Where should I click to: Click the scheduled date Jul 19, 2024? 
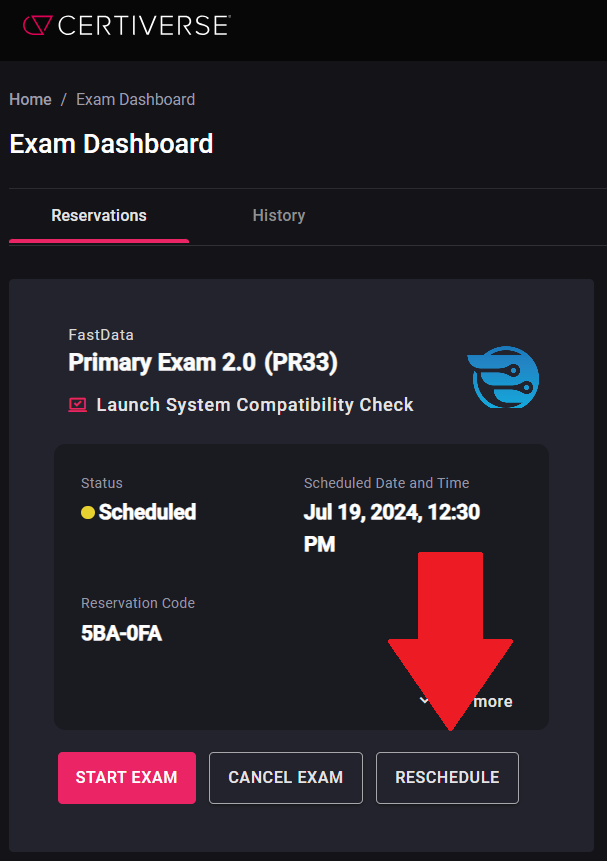coord(363,512)
